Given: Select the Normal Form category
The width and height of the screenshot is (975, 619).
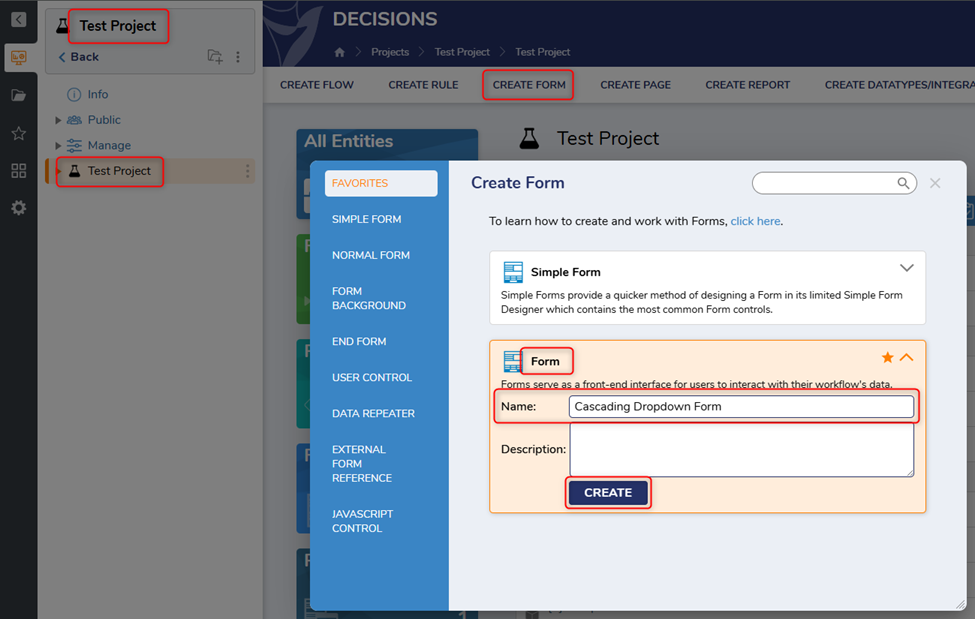Looking at the screenshot, I should coord(371,255).
